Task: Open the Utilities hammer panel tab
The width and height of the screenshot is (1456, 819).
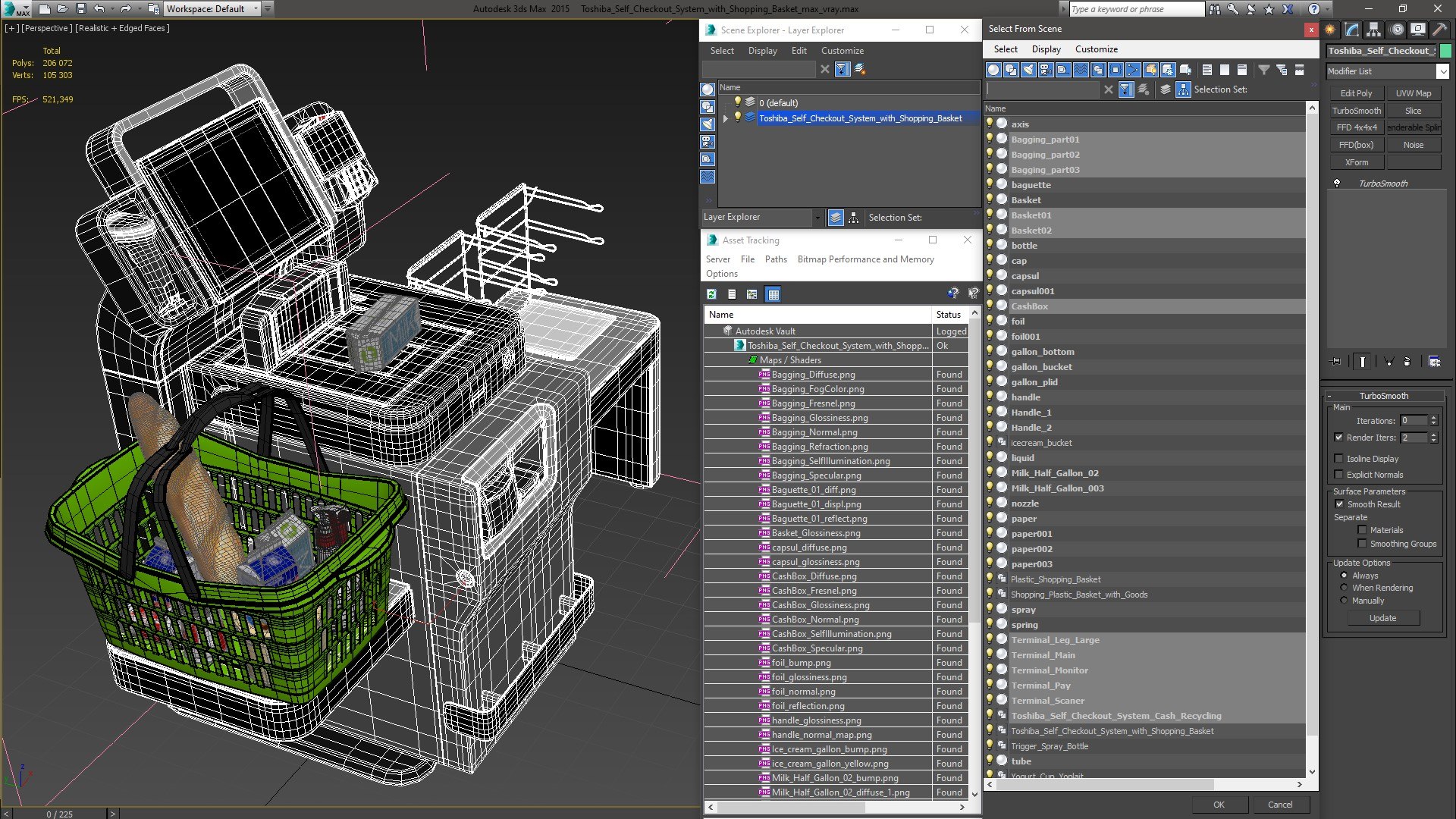Action: click(1439, 30)
